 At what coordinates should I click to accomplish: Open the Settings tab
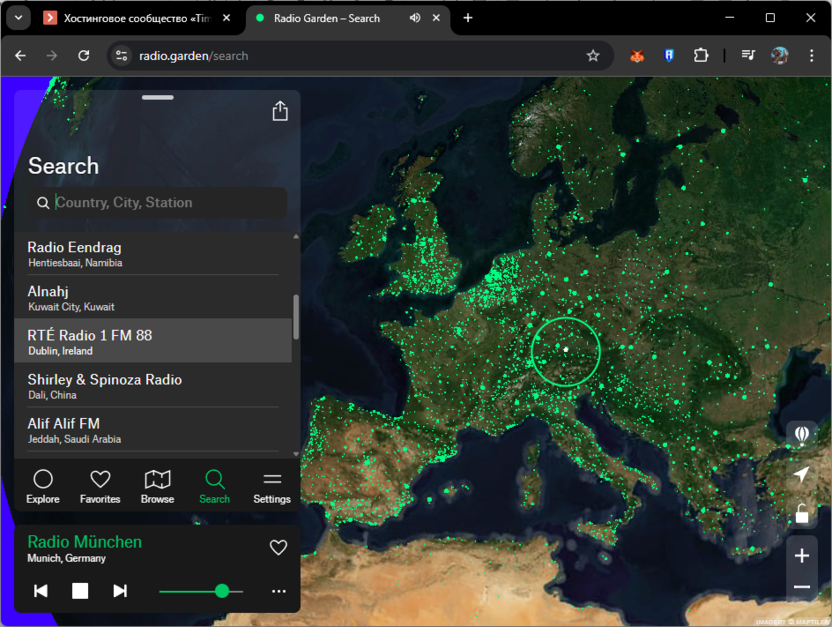click(271, 486)
